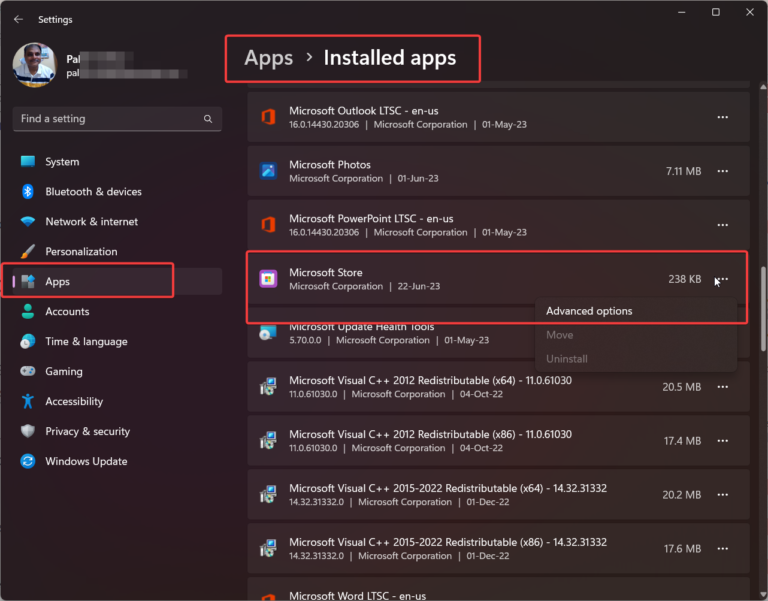Click the Accounts person icon
The width and height of the screenshot is (768, 601).
tap(28, 311)
